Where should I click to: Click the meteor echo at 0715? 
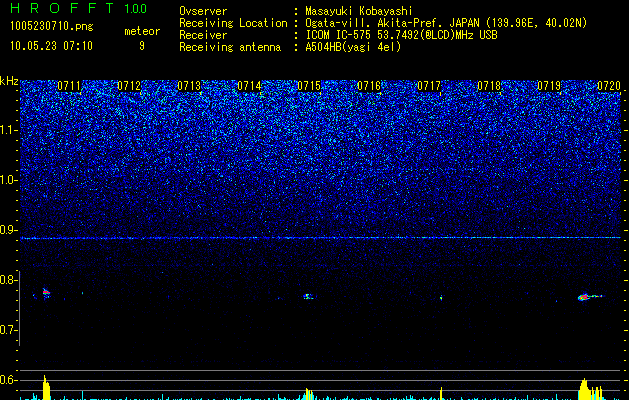coord(308,296)
